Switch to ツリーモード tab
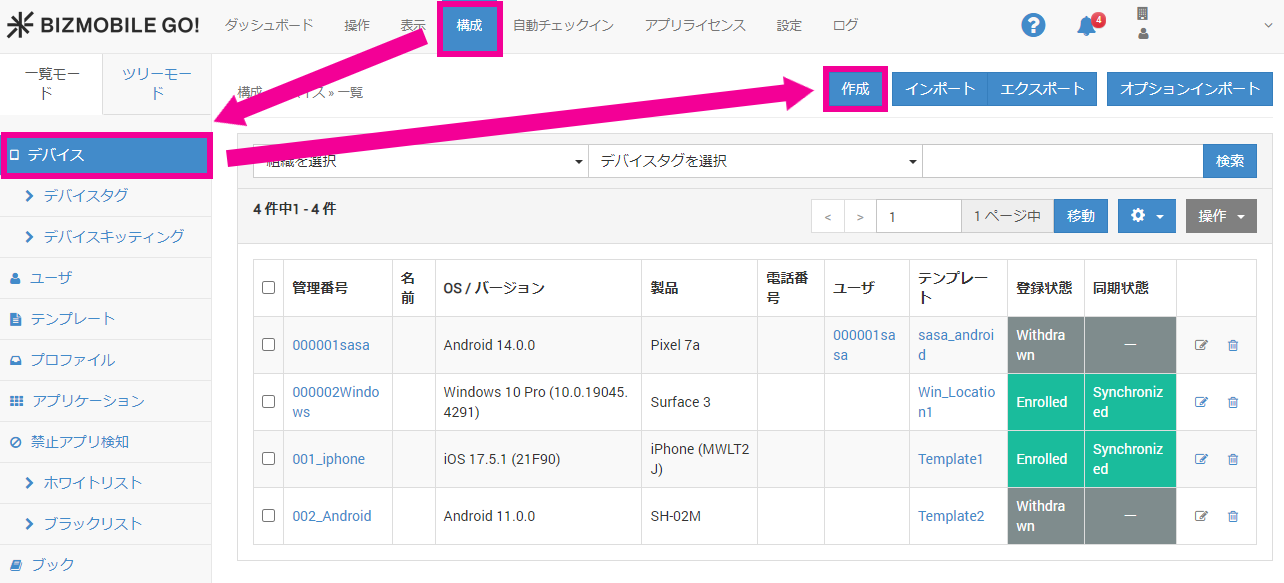1284x583 pixels. (157, 84)
